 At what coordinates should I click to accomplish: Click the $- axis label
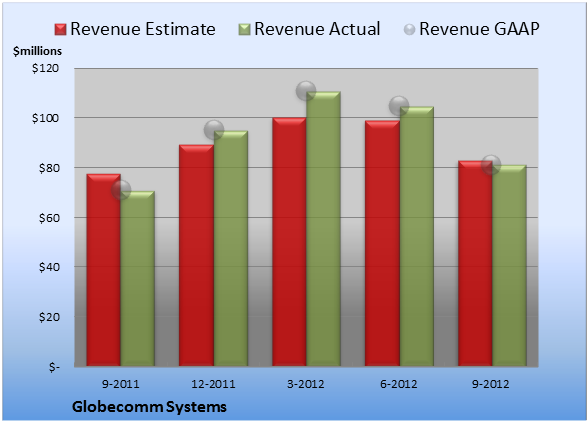tap(54, 367)
